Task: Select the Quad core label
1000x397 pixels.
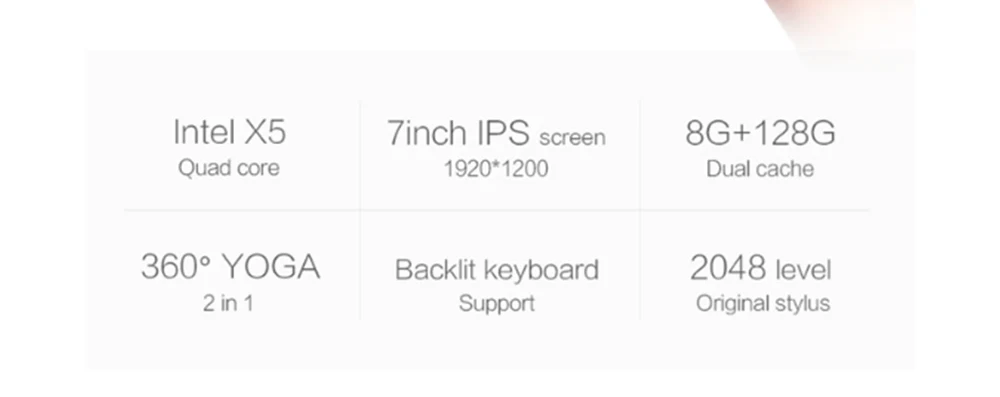Action: (229, 169)
